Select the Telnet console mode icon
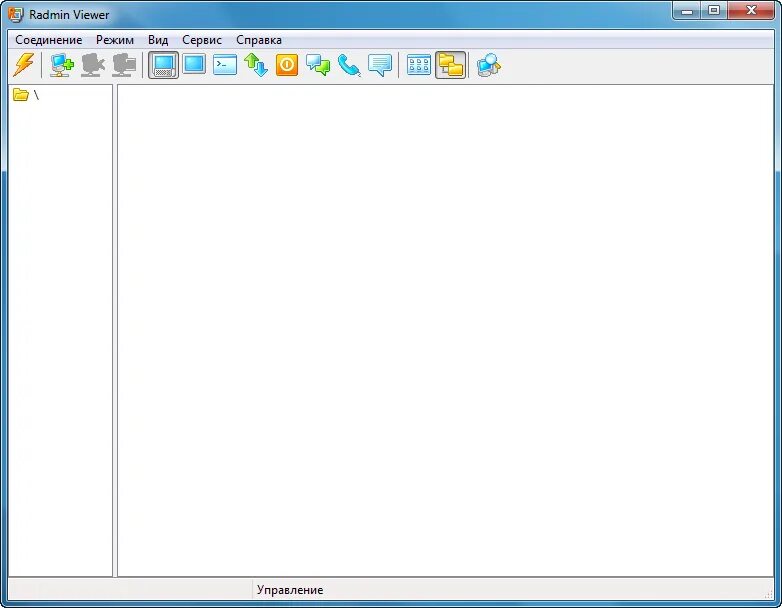Screen dimensions: 782x608 pyautogui.click(x=225, y=65)
